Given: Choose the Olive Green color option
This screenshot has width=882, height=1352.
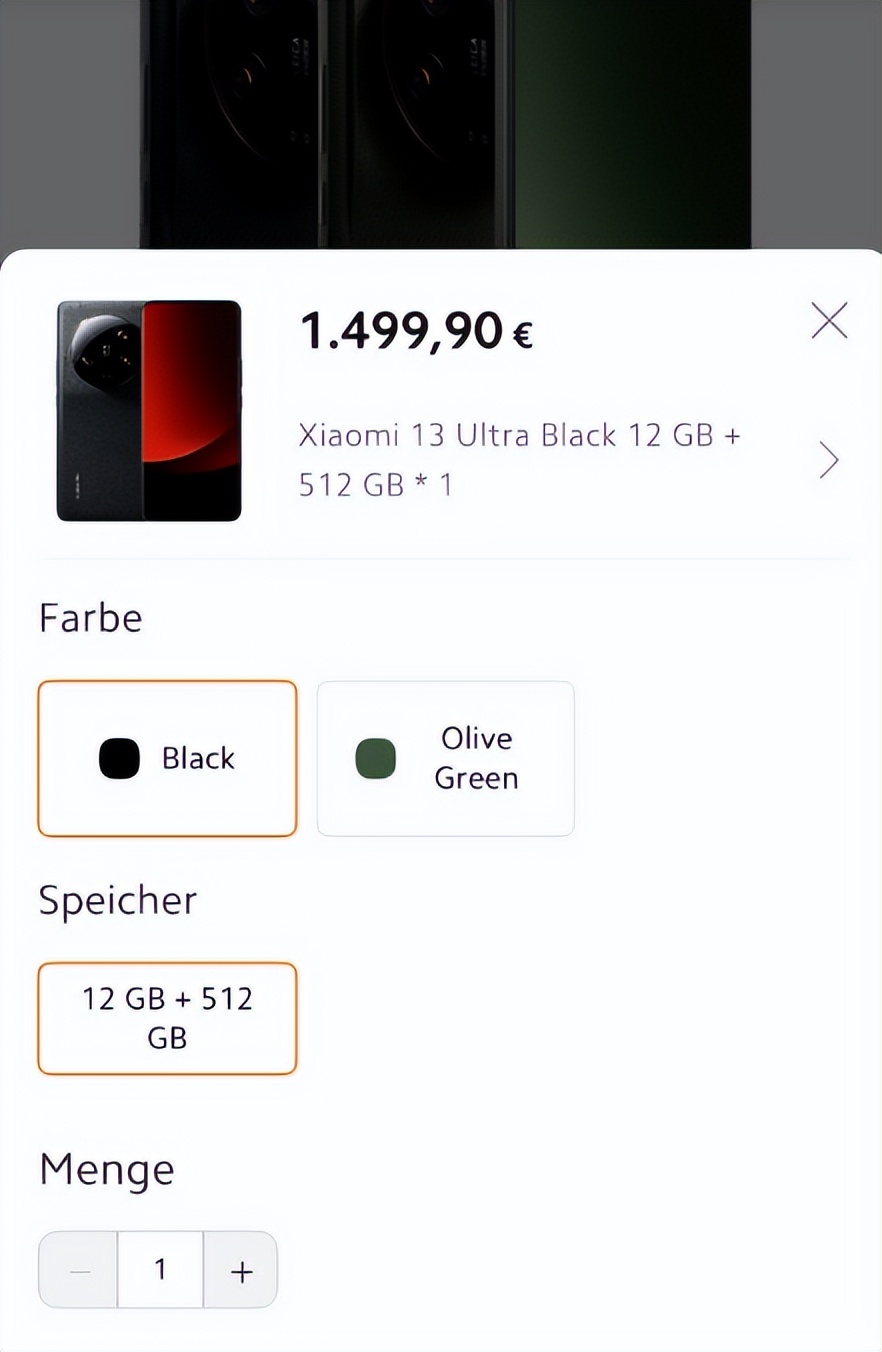Looking at the screenshot, I should tap(445, 758).
